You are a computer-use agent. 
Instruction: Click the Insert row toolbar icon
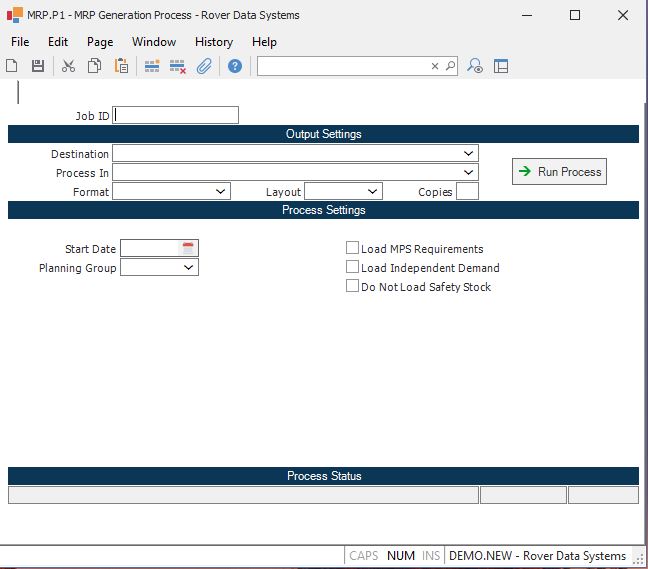click(152, 66)
